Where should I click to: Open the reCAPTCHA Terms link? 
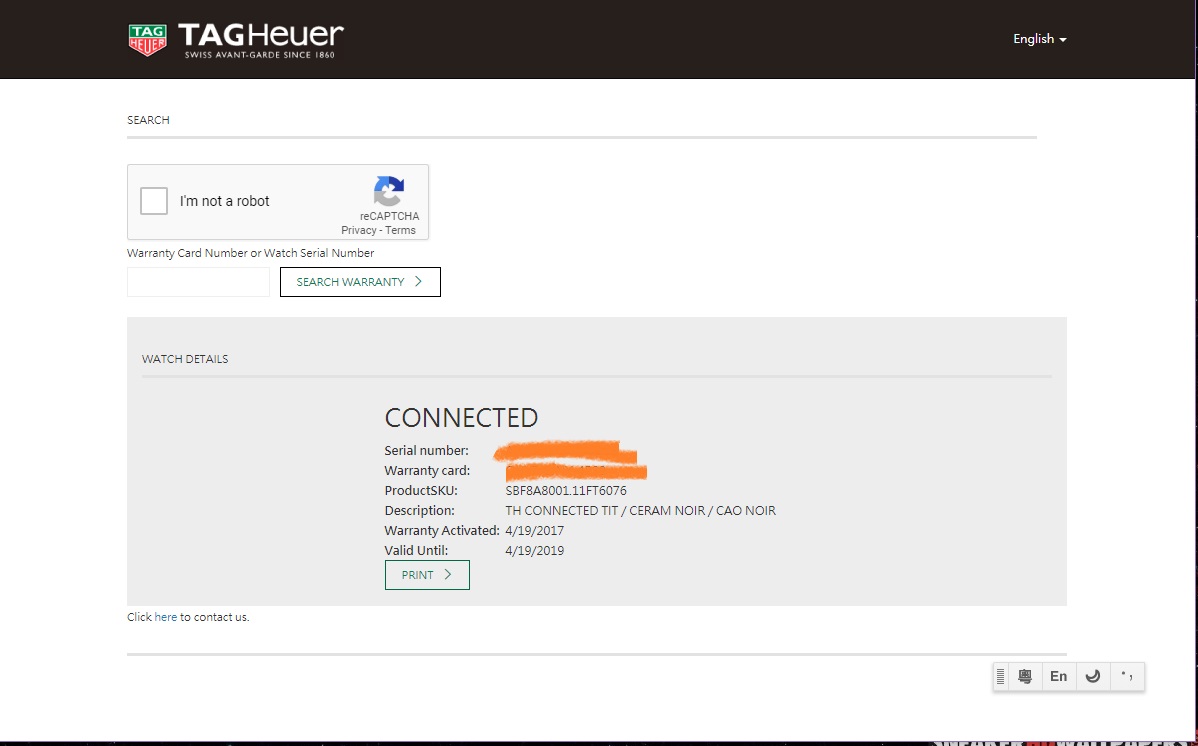400,230
